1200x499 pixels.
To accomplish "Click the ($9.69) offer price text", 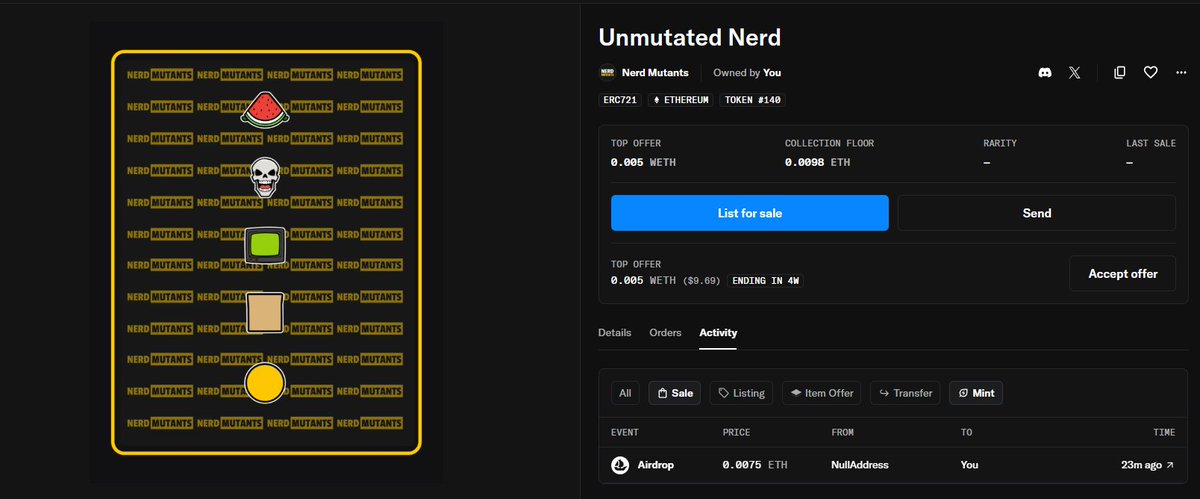I will tap(701, 280).
